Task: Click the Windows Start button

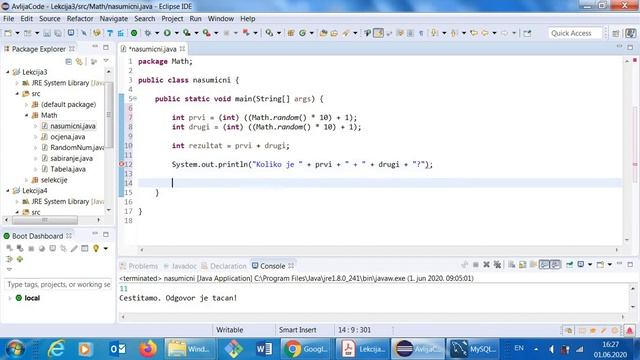Action: click(x=16, y=349)
